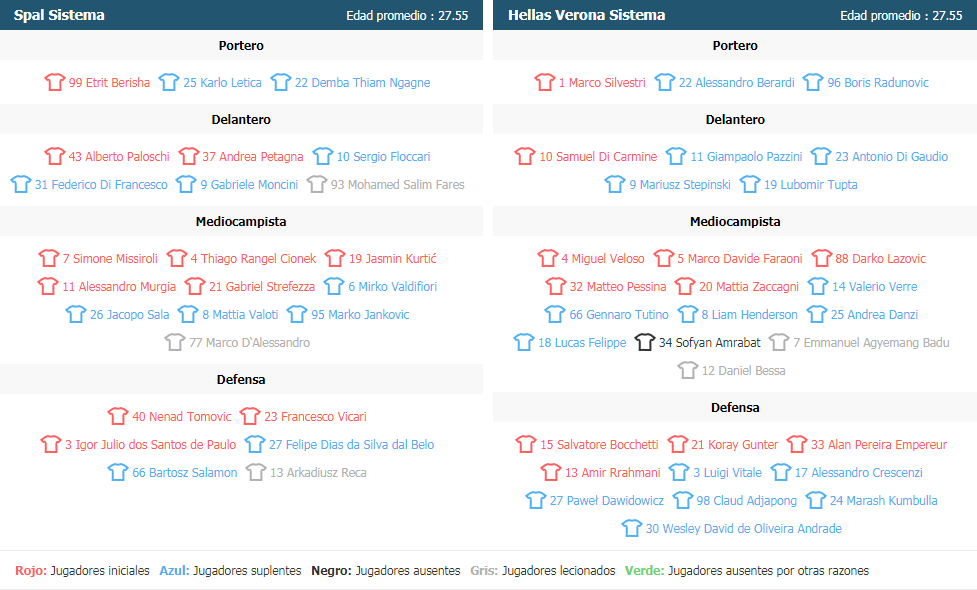Click the Spal Sistema header title

pyautogui.click(x=59, y=15)
